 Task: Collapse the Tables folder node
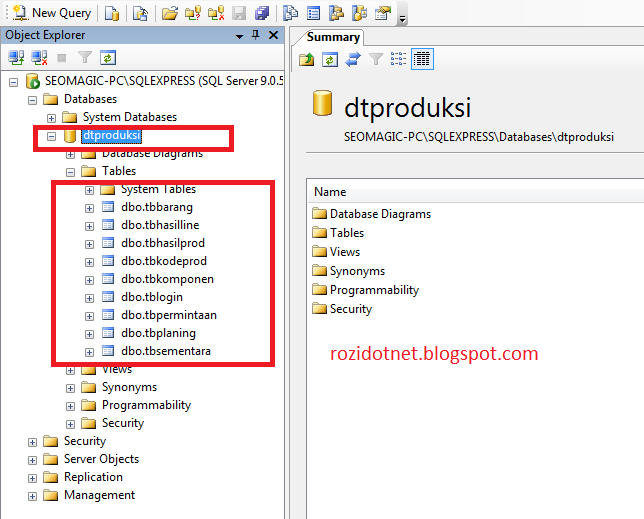[x=71, y=172]
